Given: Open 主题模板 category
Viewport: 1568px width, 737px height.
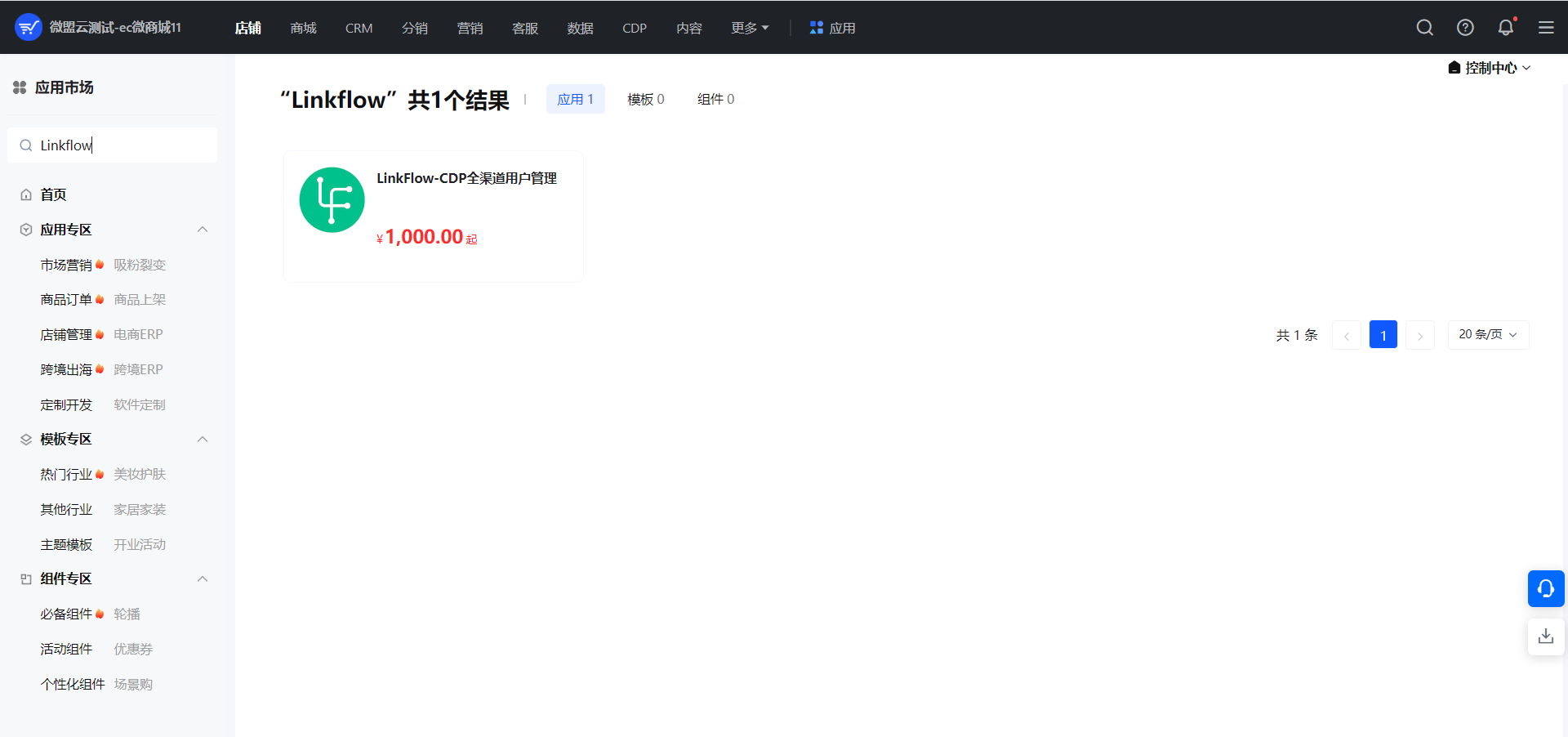Looking at the screenshot, I should (66, 544).
